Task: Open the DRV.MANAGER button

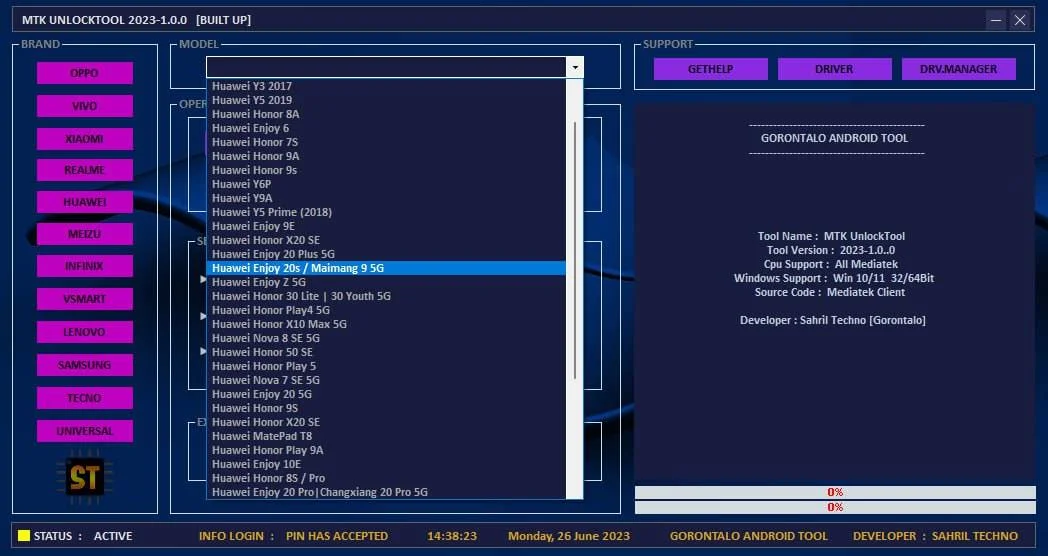Action: [958, 69]
